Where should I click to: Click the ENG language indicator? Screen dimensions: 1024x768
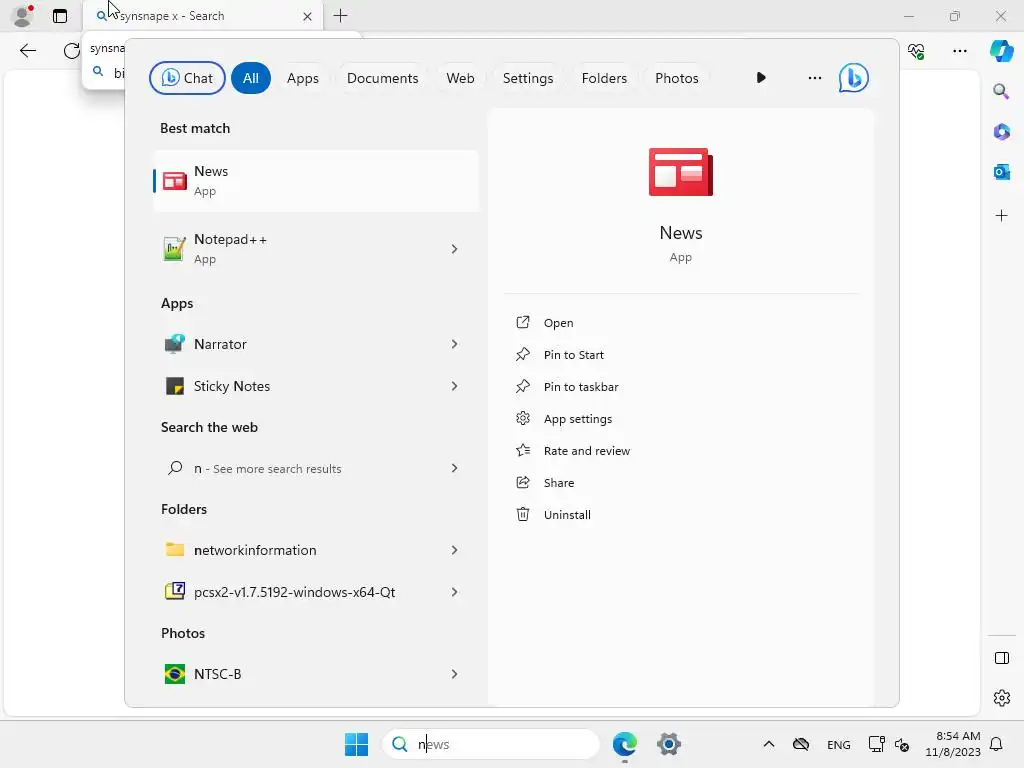pos(839,744)
